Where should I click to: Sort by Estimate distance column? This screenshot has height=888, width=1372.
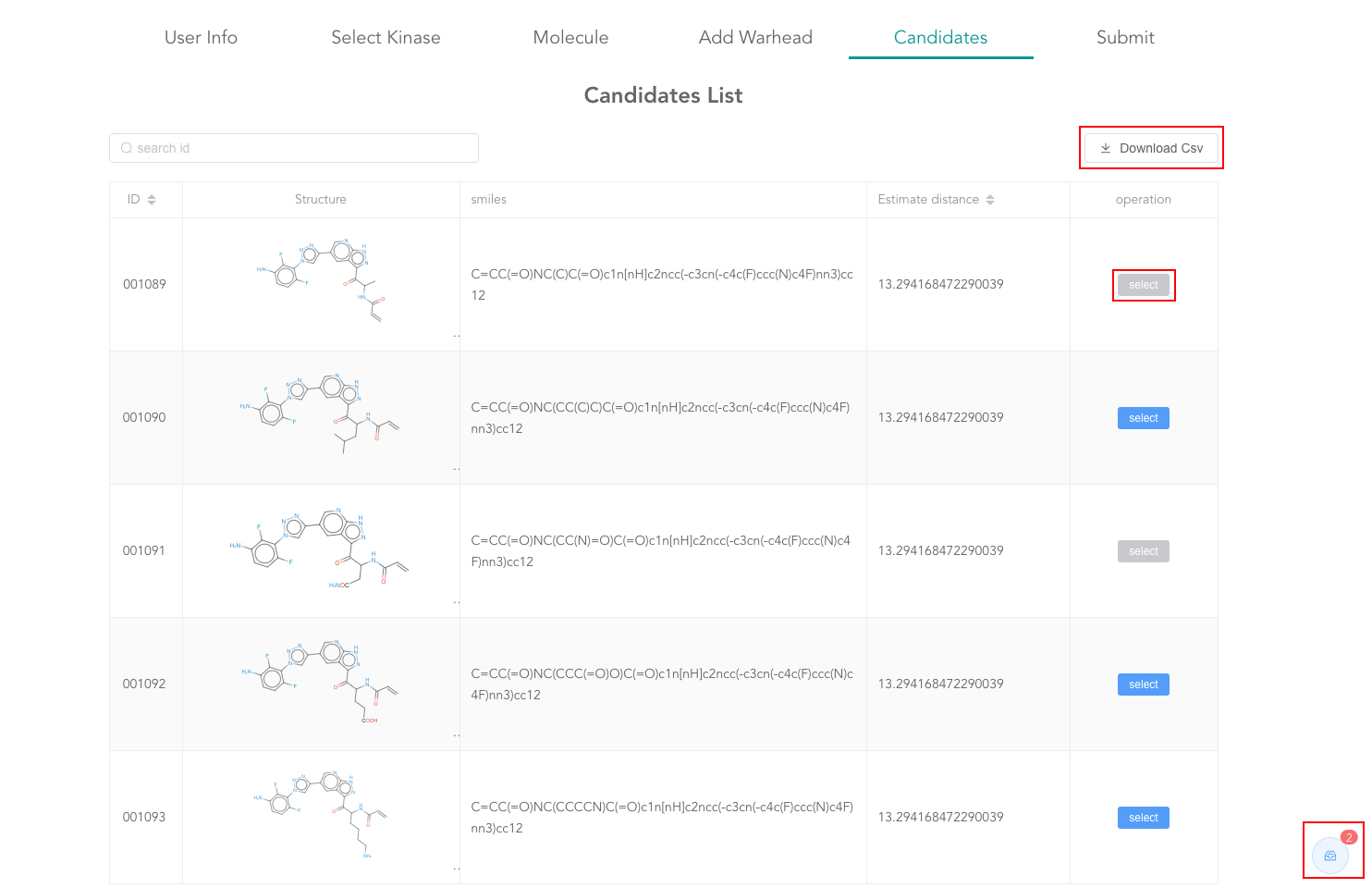point(989,200)
